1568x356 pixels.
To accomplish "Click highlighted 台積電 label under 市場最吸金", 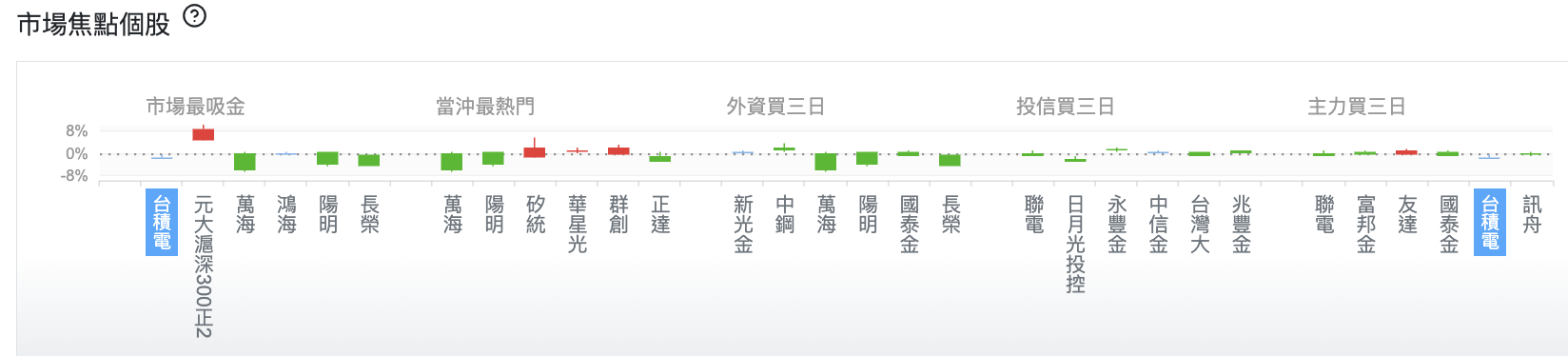I will click(x=162, y=223).
